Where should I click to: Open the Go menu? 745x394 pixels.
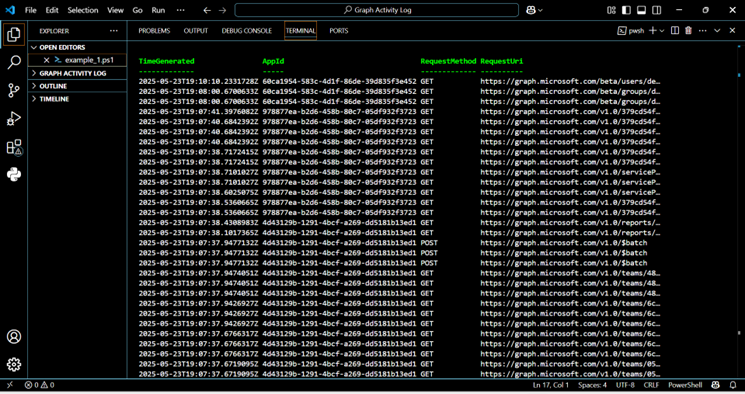(137, 10)
